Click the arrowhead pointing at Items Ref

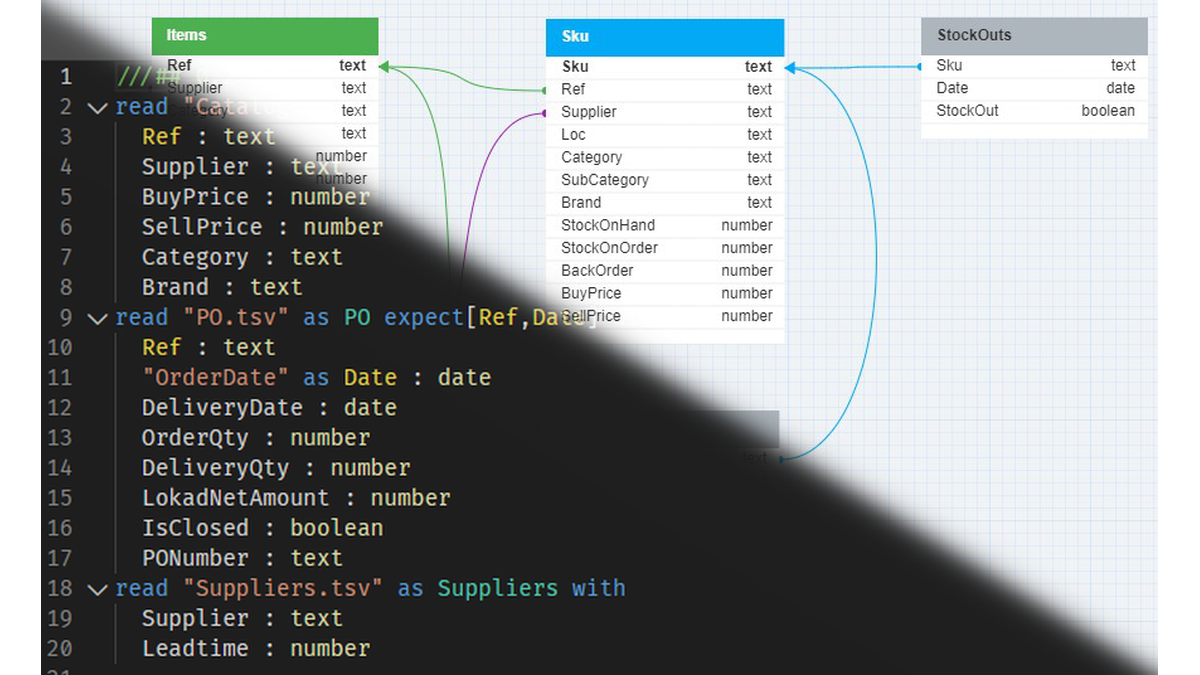385,67
